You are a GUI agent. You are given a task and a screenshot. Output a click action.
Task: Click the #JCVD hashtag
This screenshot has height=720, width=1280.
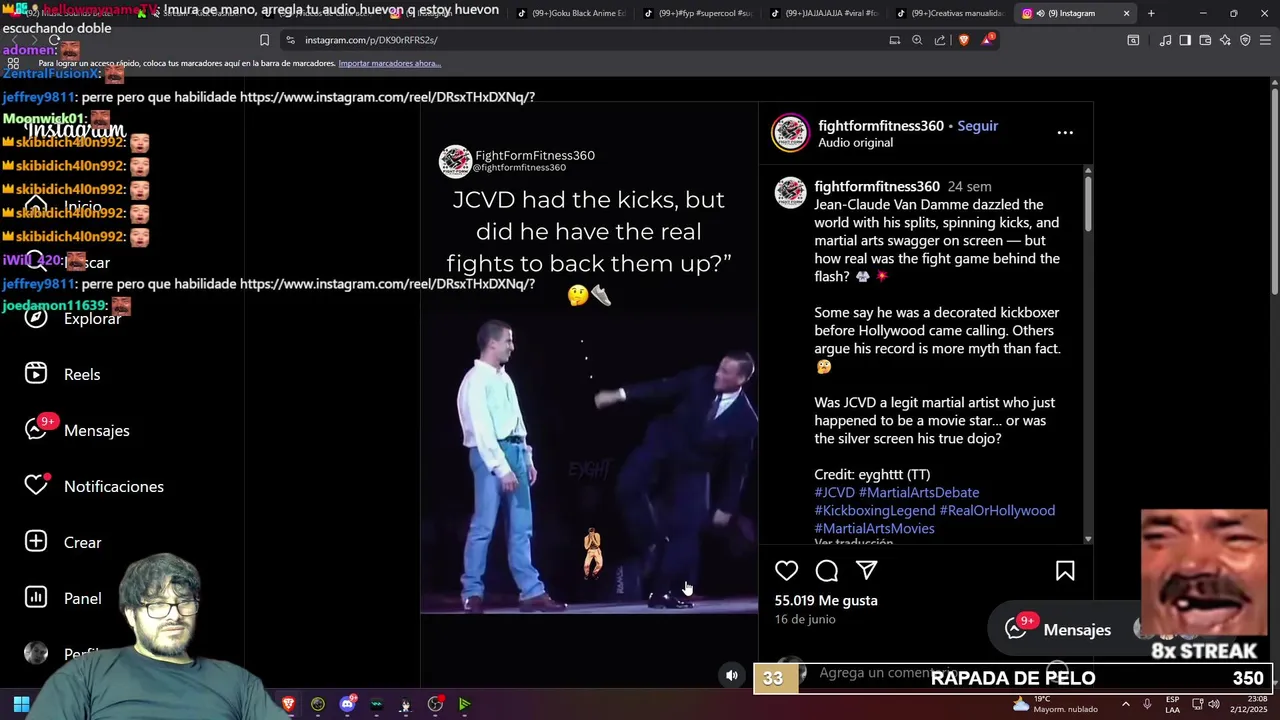pyautogui.click(x=834, y=492)
